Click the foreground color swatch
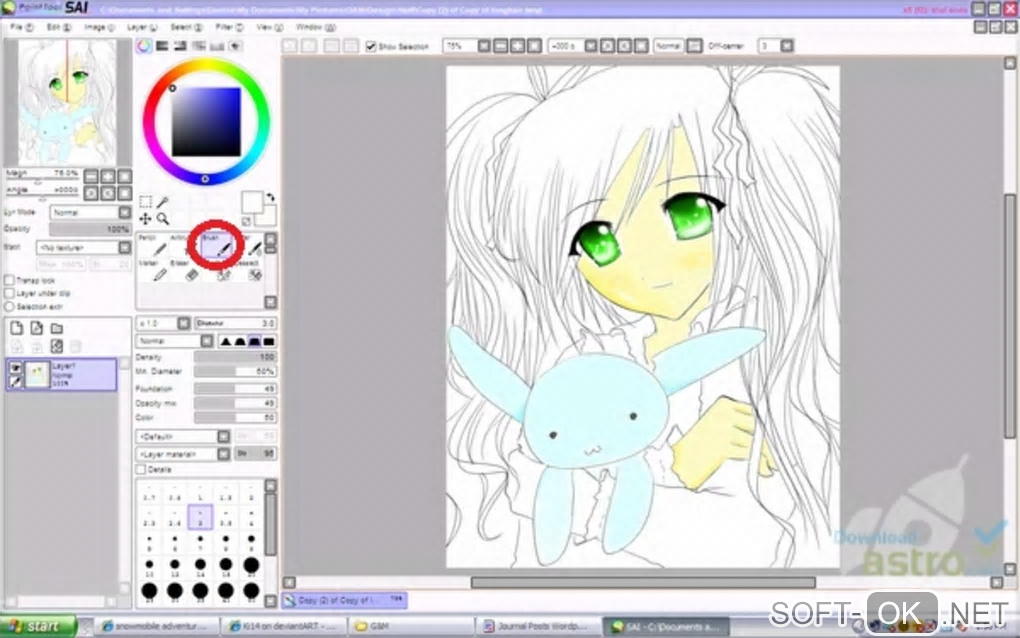 pyautogui.click(x=252, y=202)
